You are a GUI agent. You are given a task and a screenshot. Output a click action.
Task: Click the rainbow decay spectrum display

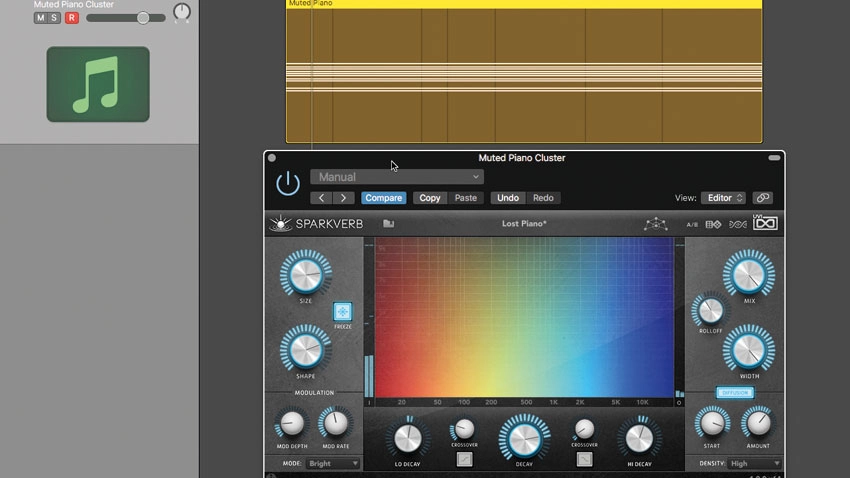[x=524, y=317]
